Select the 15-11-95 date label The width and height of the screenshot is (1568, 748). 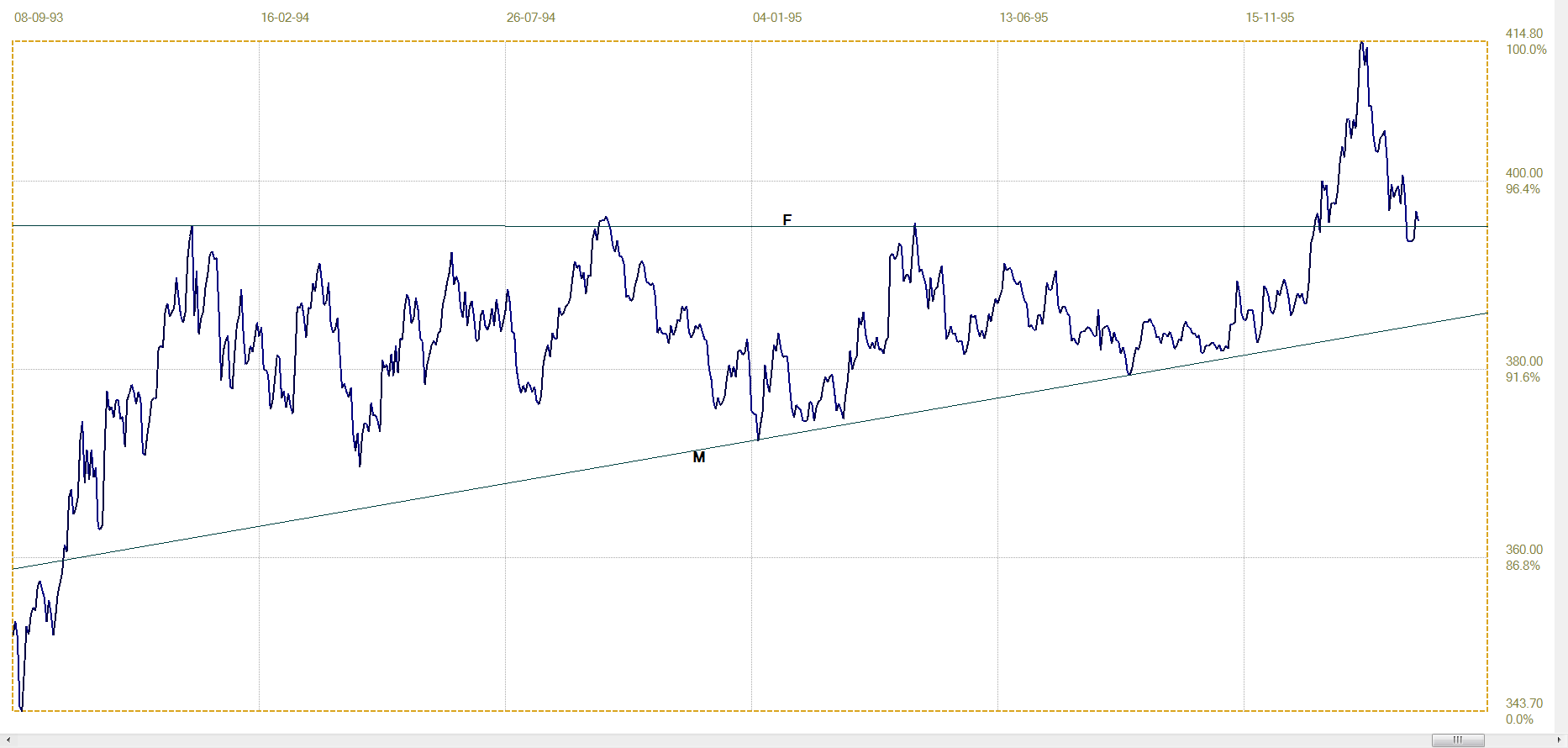coord(1269,18)
